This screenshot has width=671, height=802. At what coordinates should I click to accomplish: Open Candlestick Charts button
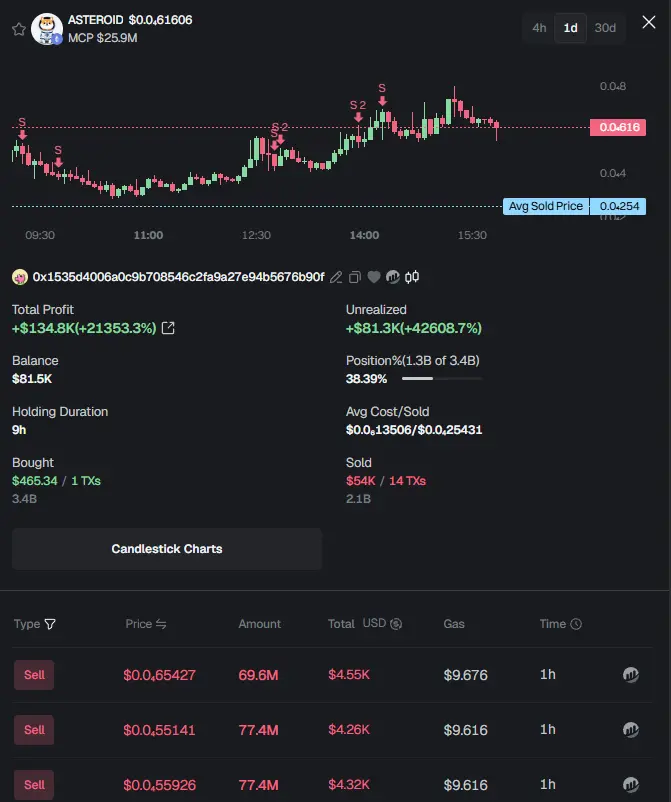167,549
